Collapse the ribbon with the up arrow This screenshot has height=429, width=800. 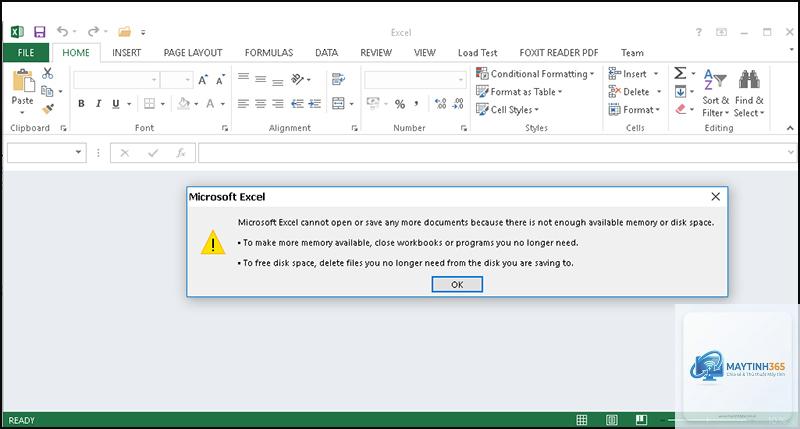coord(790,128)
